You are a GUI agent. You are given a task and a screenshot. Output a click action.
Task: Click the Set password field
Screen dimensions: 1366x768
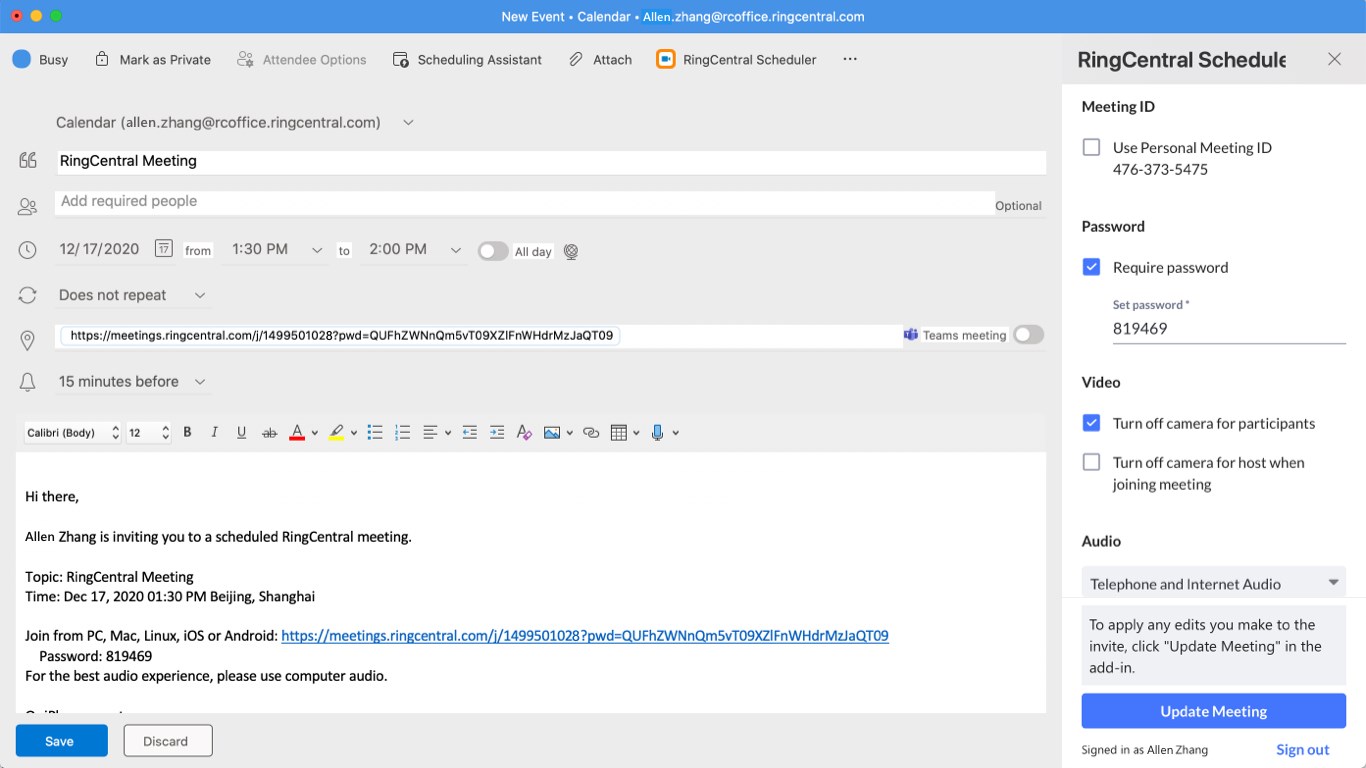coord(1229,328)
